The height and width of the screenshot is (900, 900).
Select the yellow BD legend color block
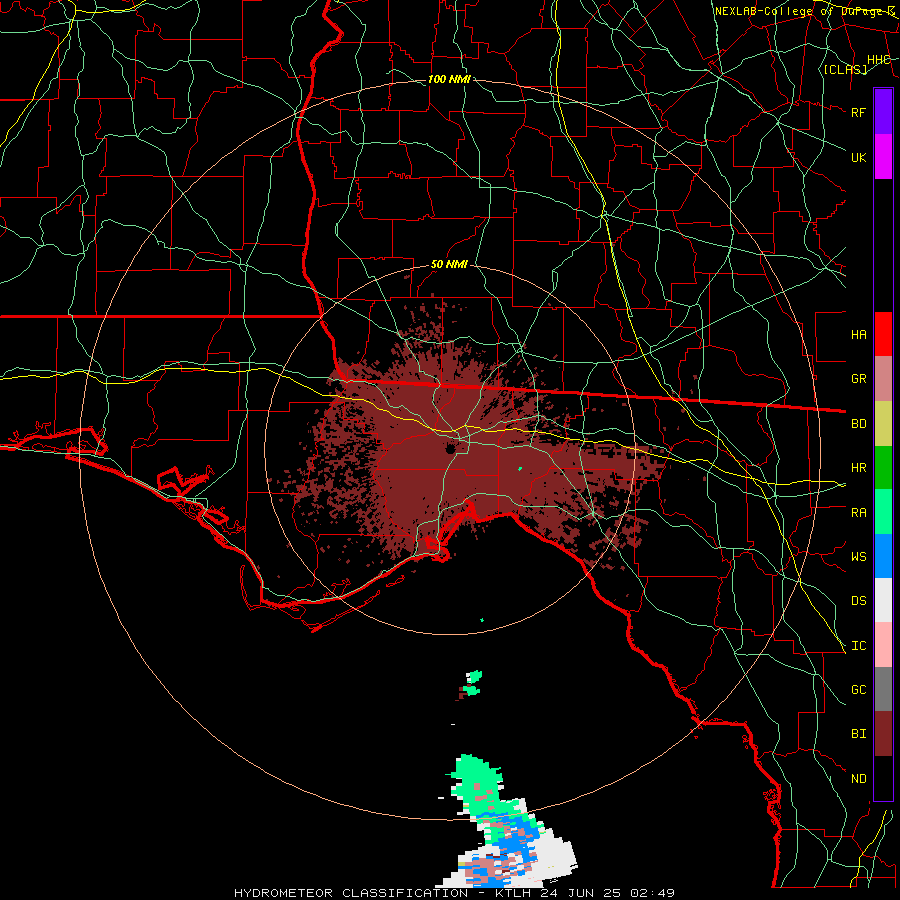coord(883,424)
